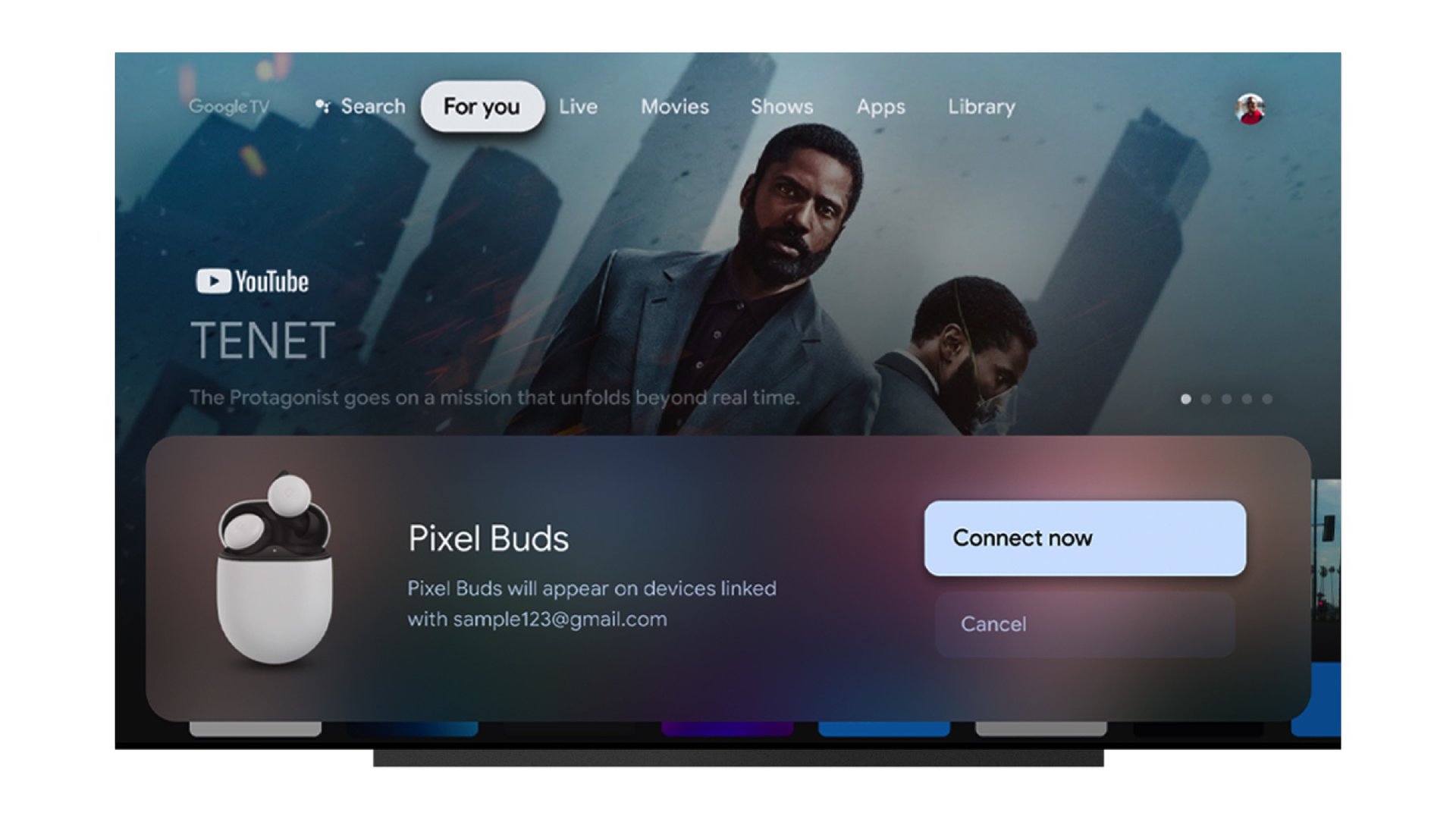This screenshot has height=819, width=1456.
Task: Navigate to the For you tab
Action: point(481,107)
